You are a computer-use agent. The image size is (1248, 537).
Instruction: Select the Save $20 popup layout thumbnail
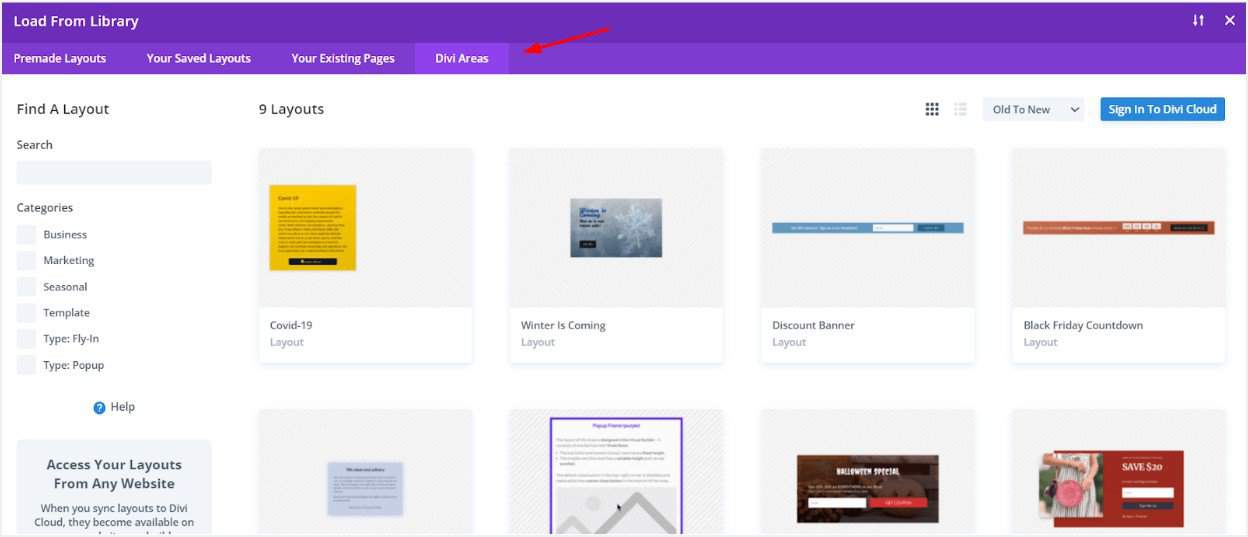tap(1118, 472)
